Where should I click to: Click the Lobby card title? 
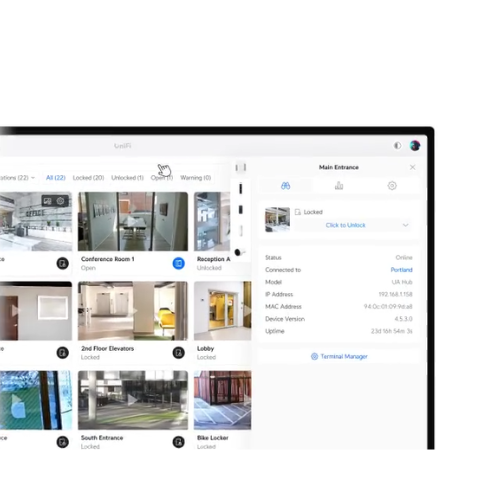tap(205, 348)
